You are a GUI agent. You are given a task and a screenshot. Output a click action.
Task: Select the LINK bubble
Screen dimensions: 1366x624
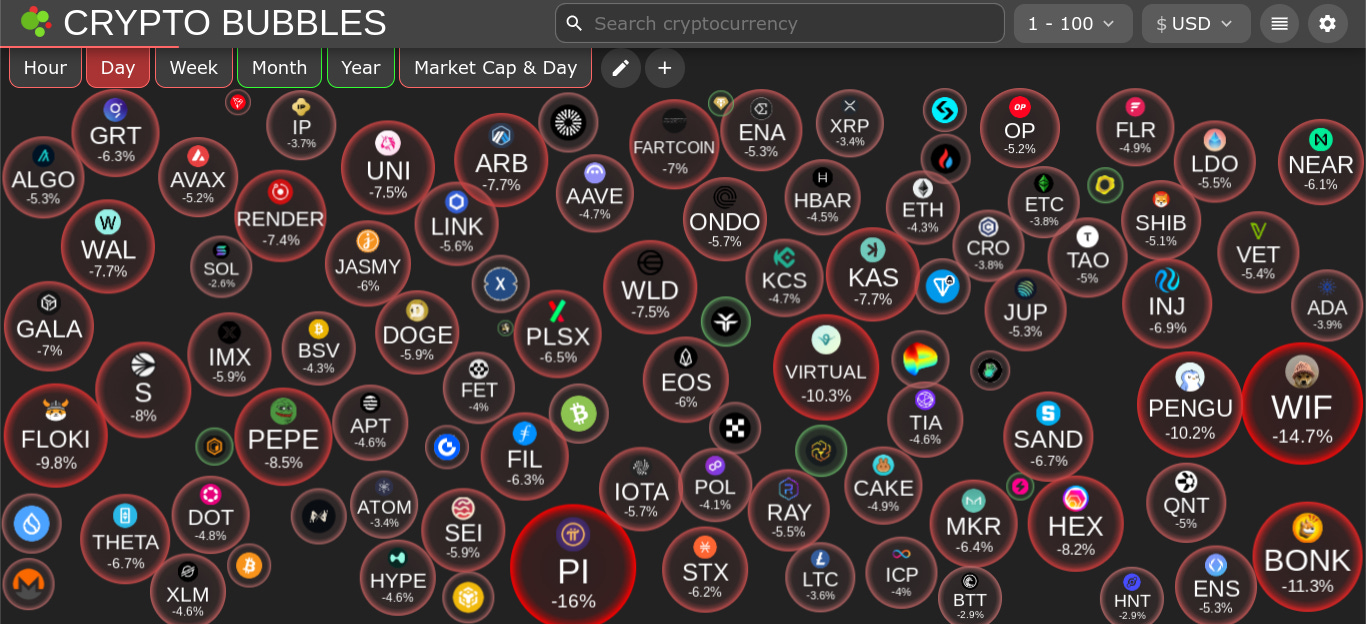(457, 223)
